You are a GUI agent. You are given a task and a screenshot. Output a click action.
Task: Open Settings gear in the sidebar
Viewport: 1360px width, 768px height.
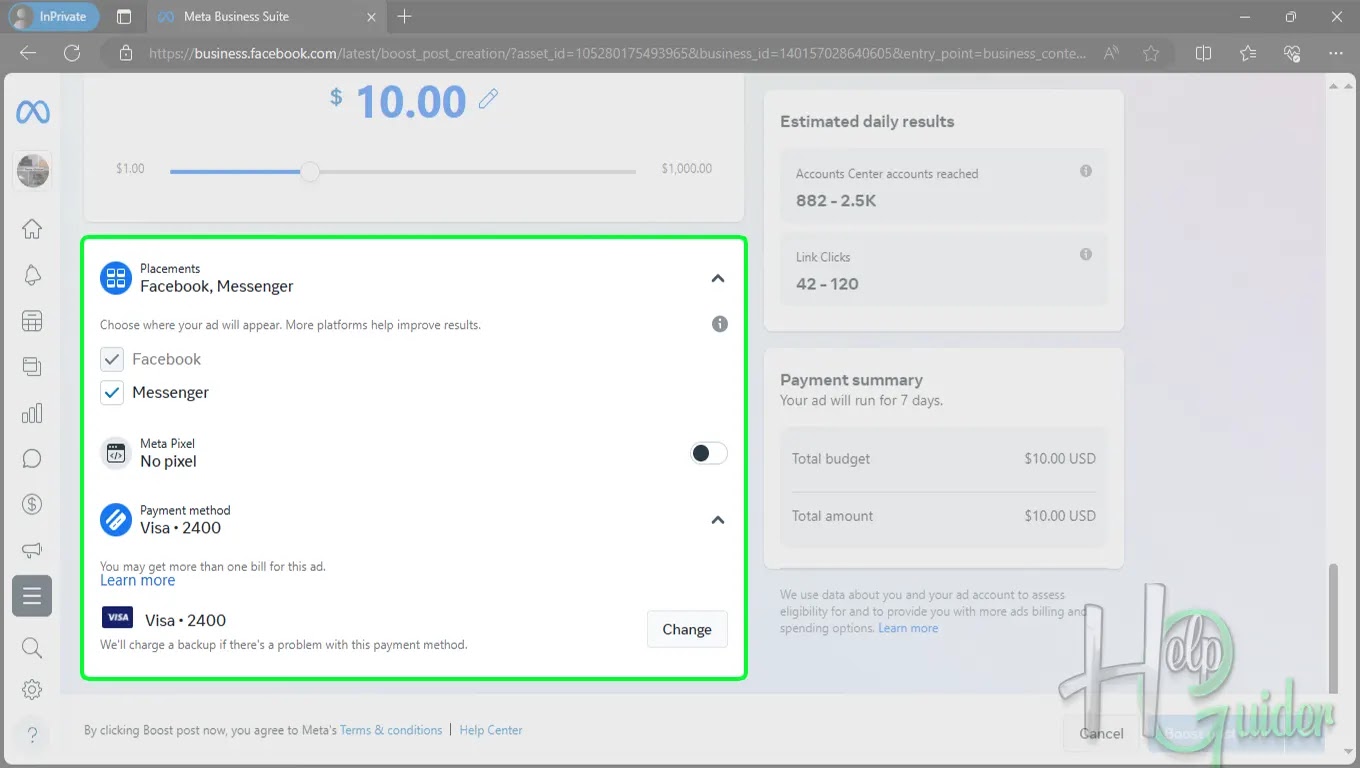coord(32,690)
